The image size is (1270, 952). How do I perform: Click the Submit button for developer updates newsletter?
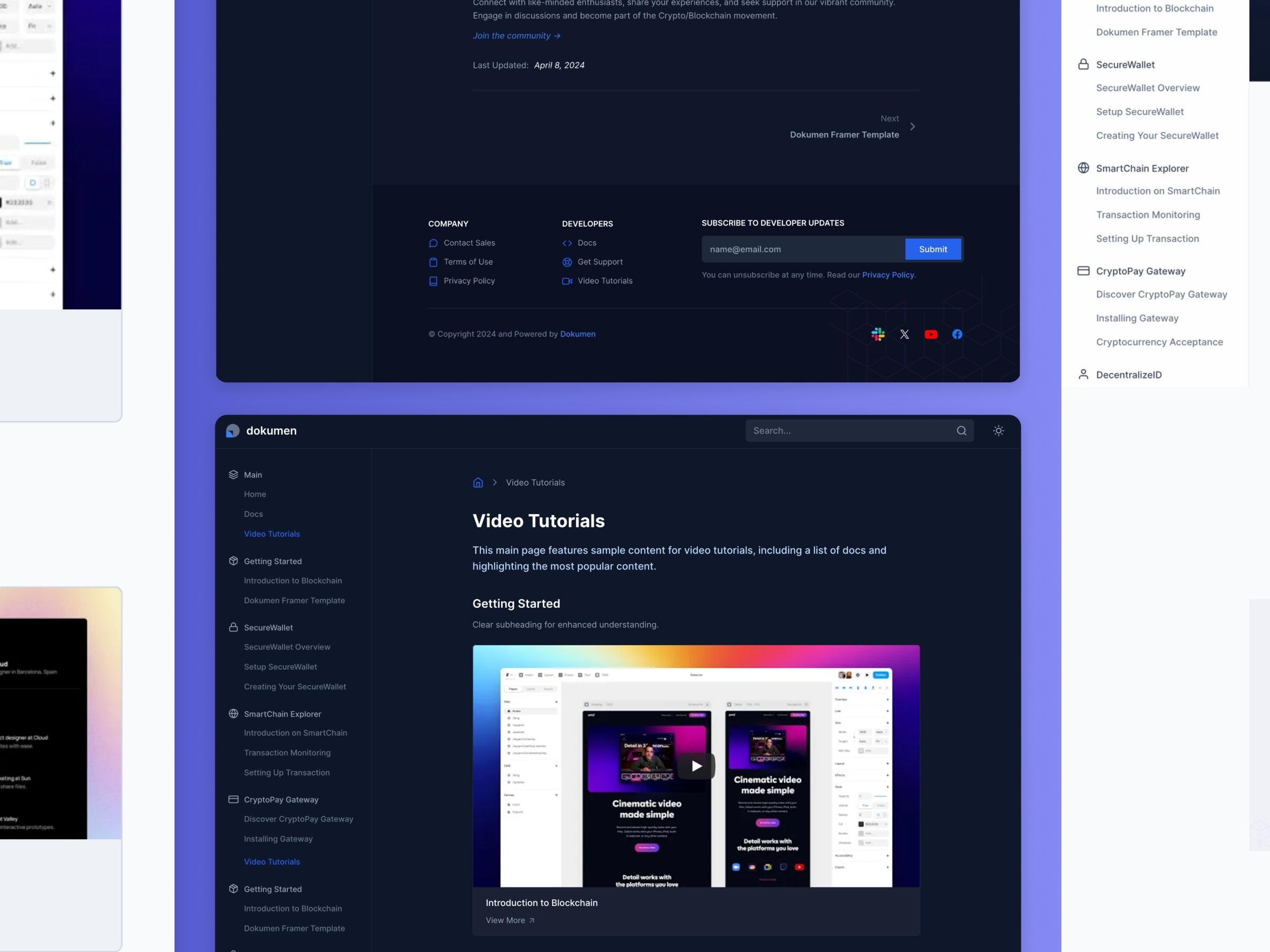point(932,249)
